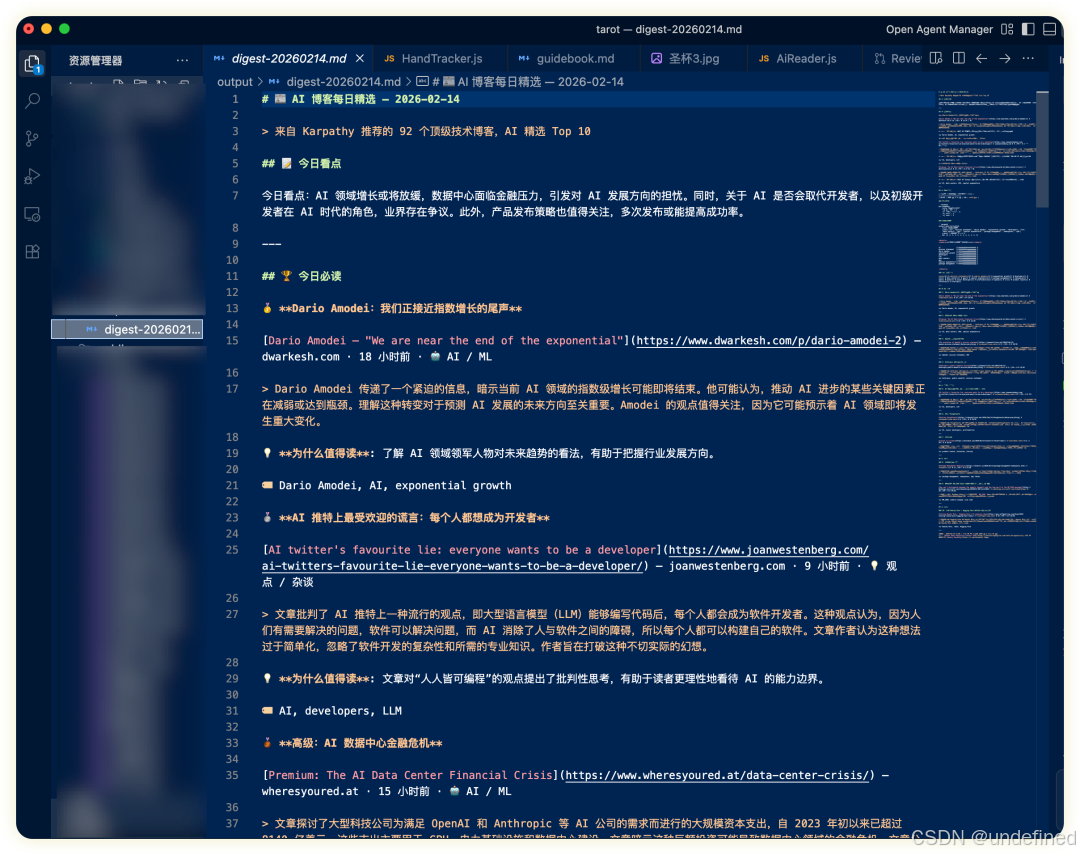Screen dimensions: 1080x855
Task: Click line number 25 in gutter
Action: coord(231,550)
